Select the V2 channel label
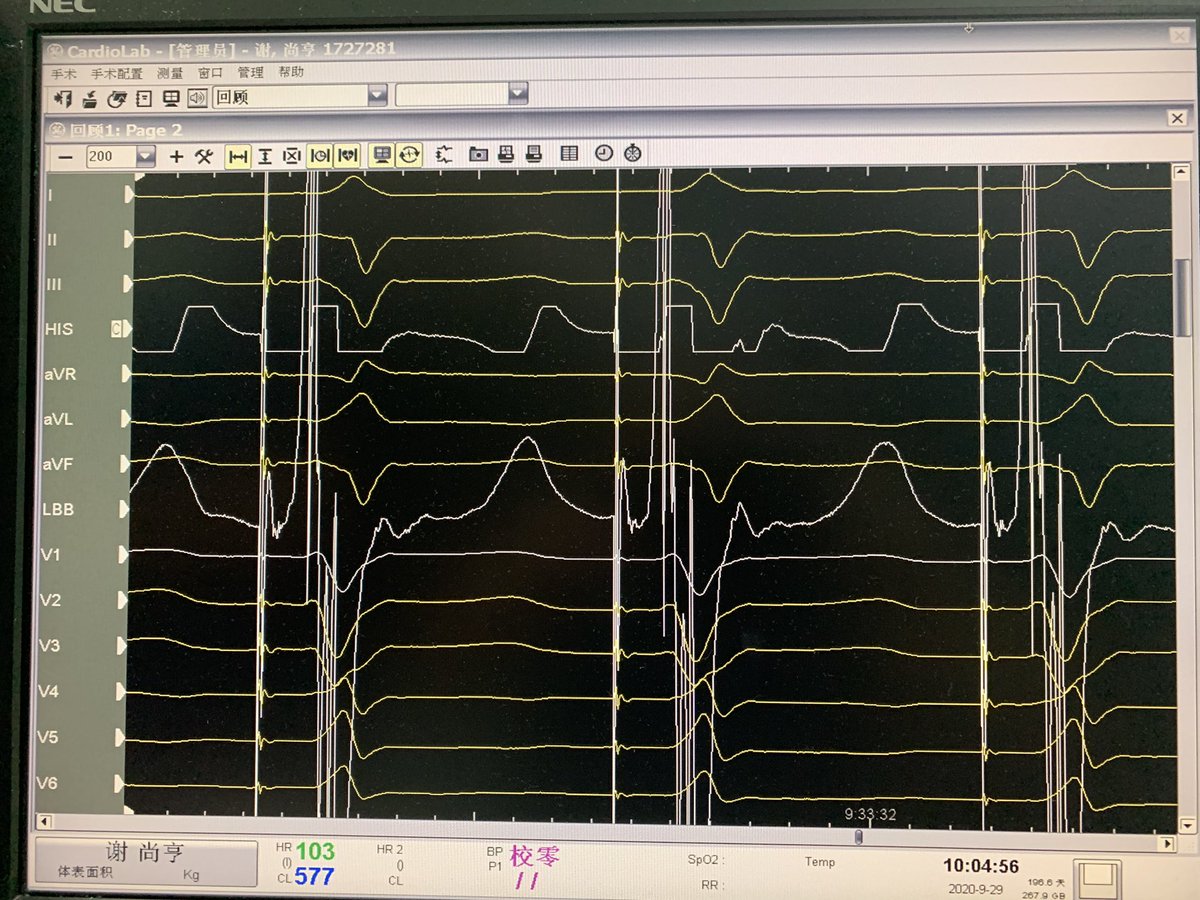This screenshot has height=900, width=1200. (x=50, y=600)
